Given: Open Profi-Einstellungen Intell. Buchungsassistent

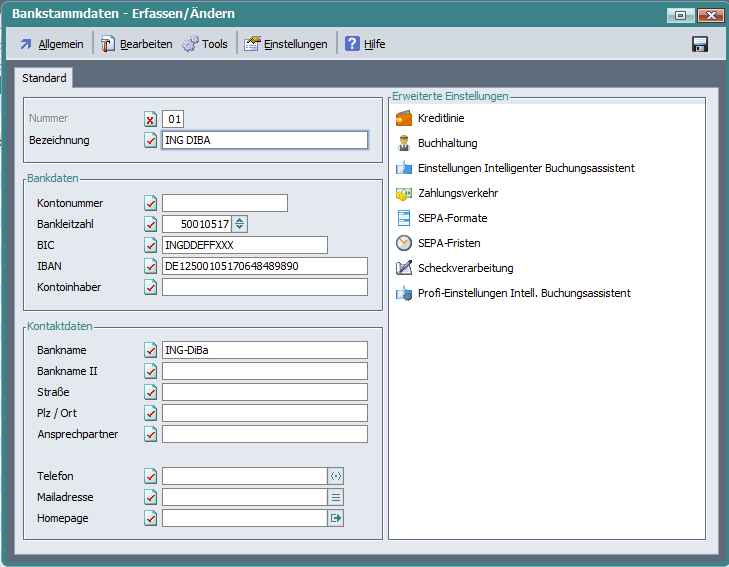Looking at the screenshot, I should coord(523,293).
